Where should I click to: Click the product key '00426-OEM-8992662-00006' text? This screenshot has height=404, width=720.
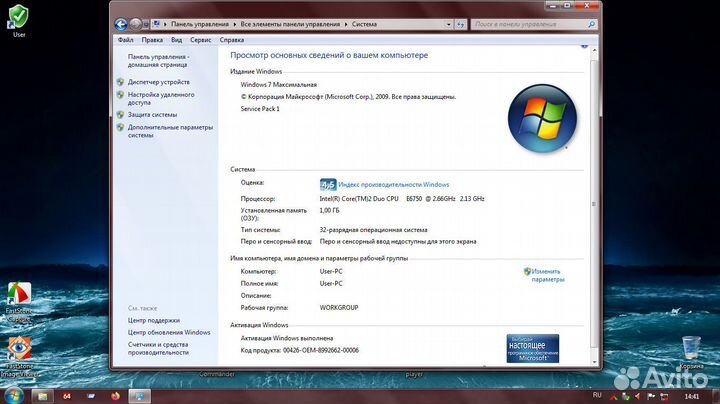[321, 350]
